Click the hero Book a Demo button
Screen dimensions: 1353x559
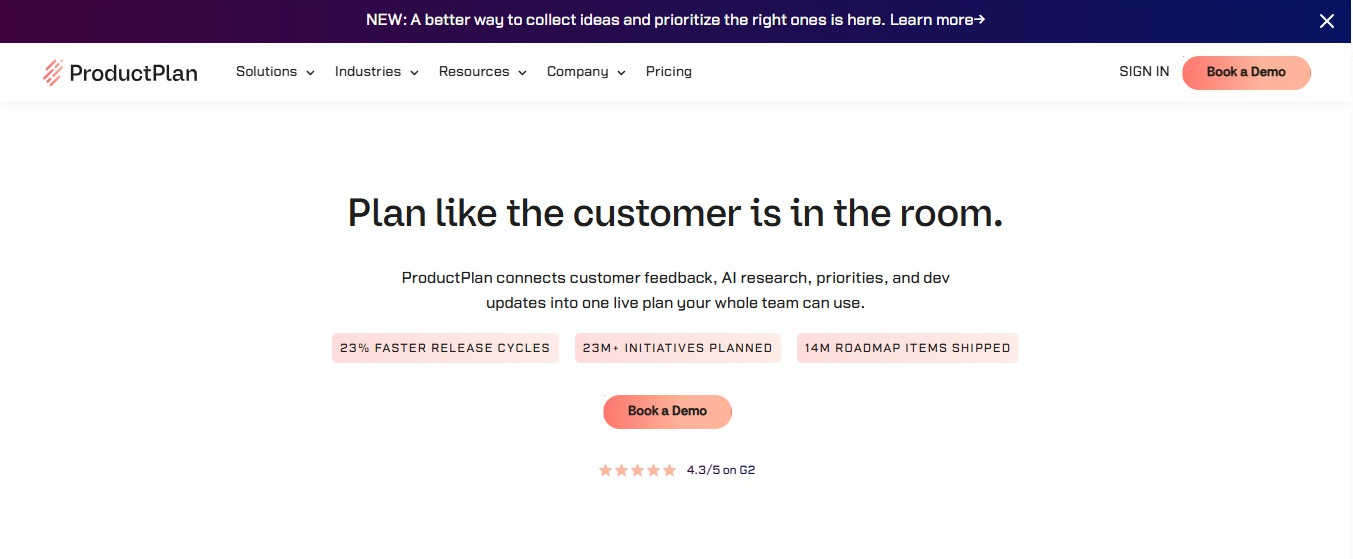[x=667, y=411]
